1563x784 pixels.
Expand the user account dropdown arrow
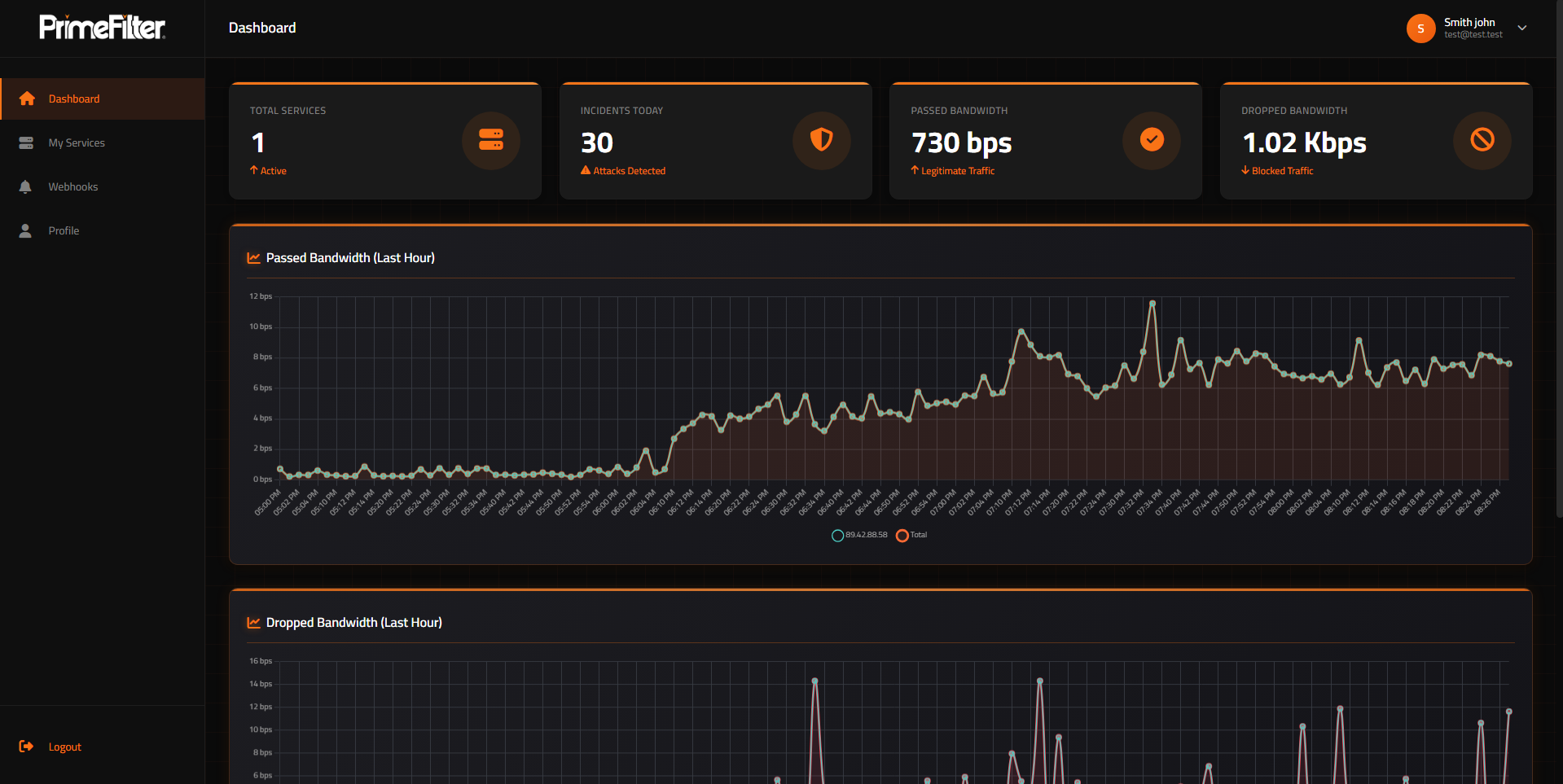pyautogui.click(x=1521, y=28)
